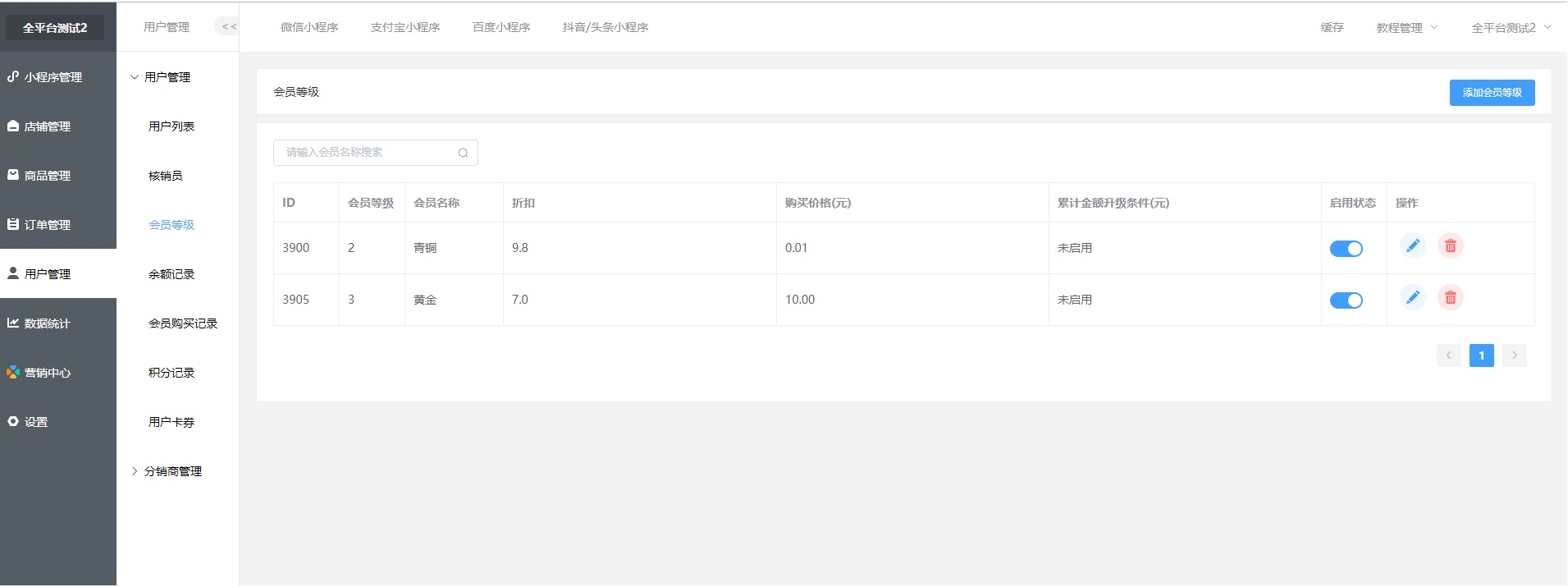
Task: Click the 全平台测试2 logo title
Action: click(x=55, y=28)
